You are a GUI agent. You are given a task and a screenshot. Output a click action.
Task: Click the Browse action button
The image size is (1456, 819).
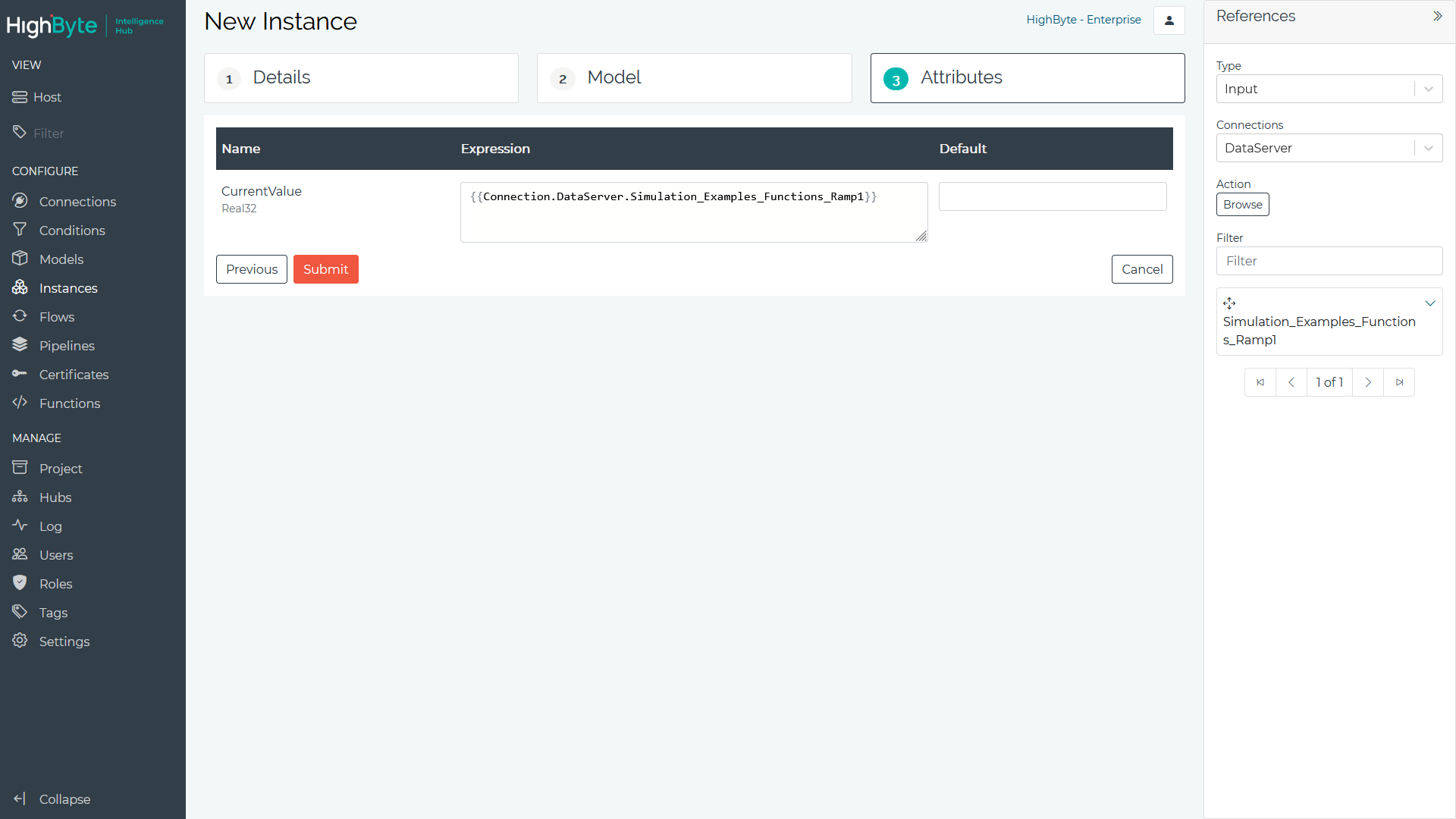[1243, 205]
